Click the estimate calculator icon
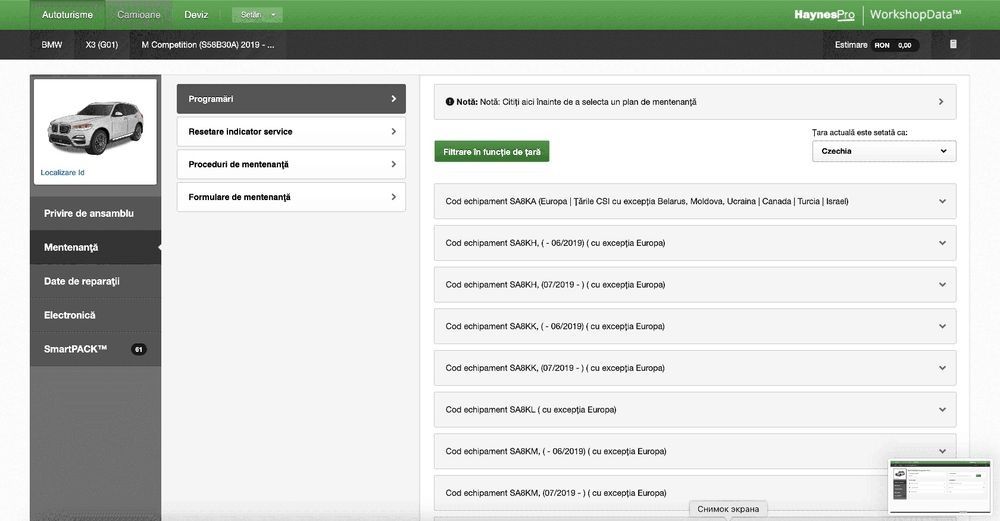The height and width of the screenshot is (521, 1000). [x=953, y=45]
